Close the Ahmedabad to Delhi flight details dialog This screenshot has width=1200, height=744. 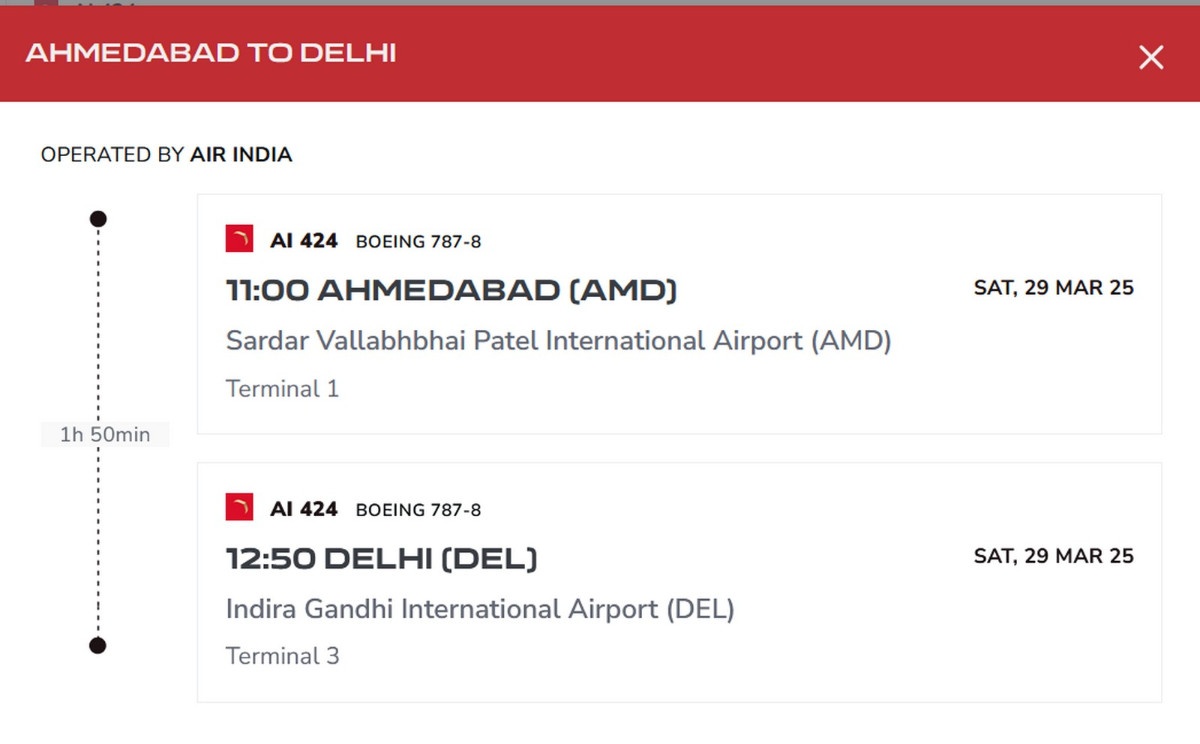pos(1151,58)
